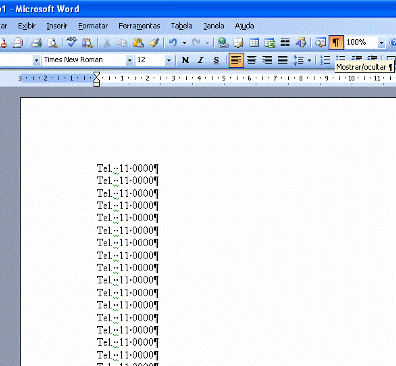Viewport: 396px width, 366px height.
Task: Apply justified alignment icon
Action: click(x=283, y=60)
